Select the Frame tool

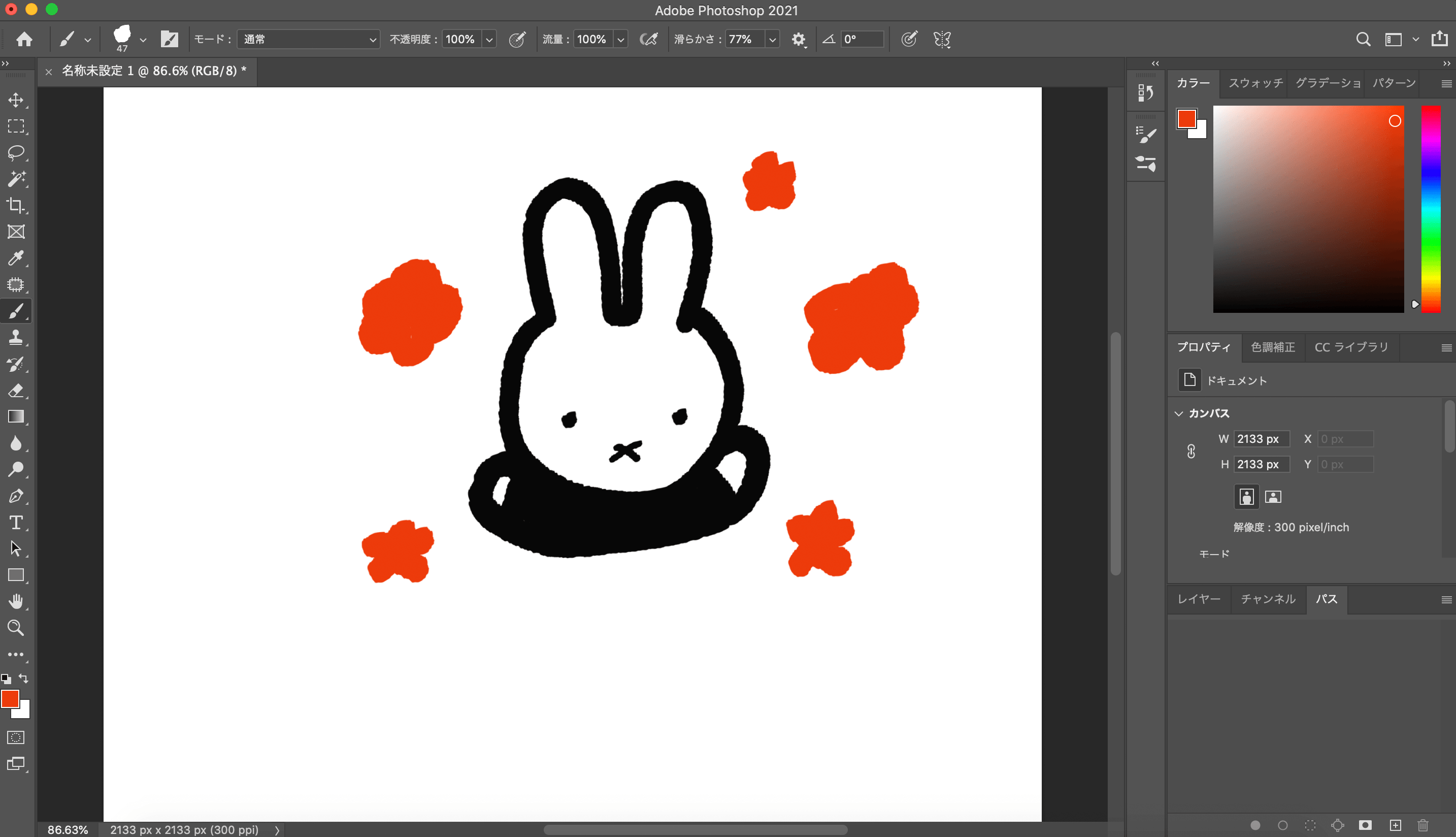[16, 232]
